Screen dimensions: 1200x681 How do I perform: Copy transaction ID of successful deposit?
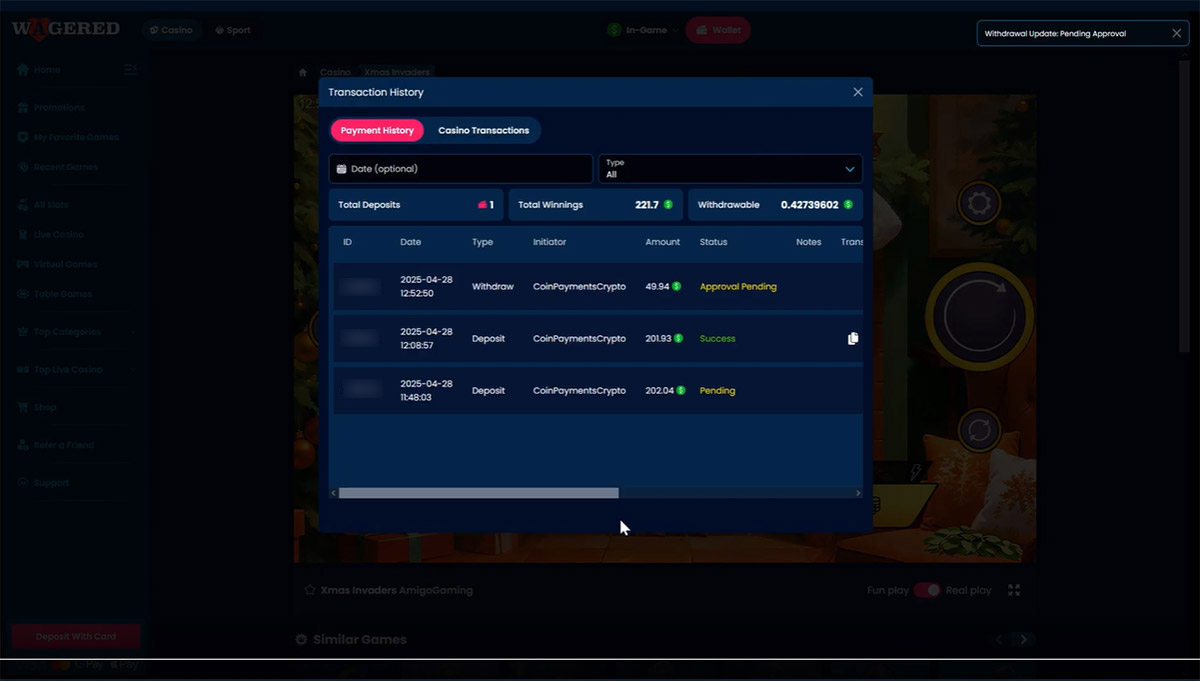852,339
